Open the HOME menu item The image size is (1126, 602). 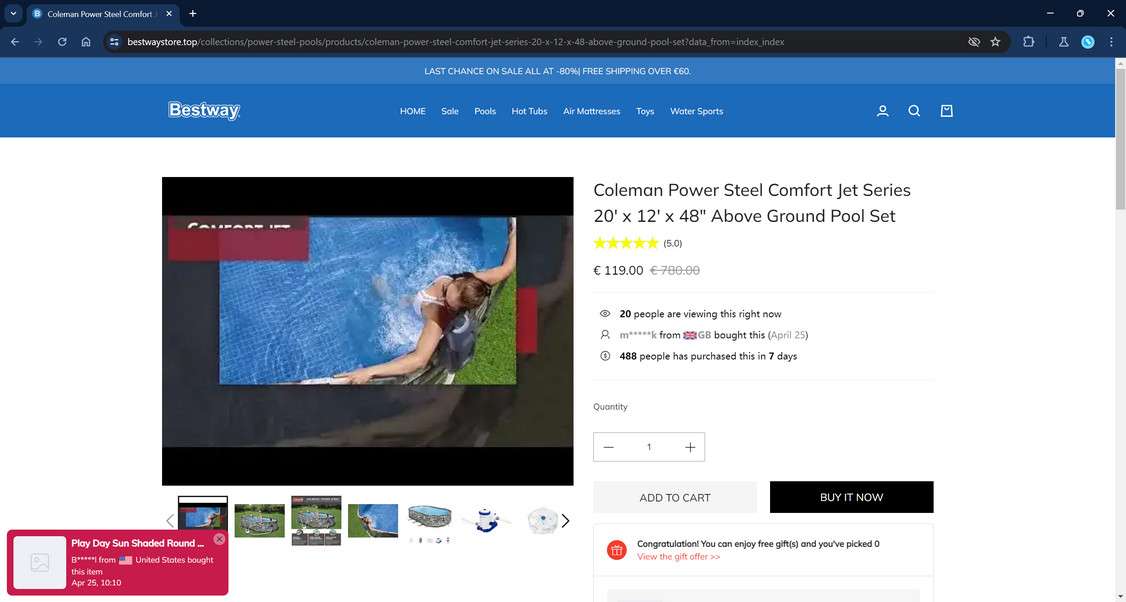tap(413, 111)
